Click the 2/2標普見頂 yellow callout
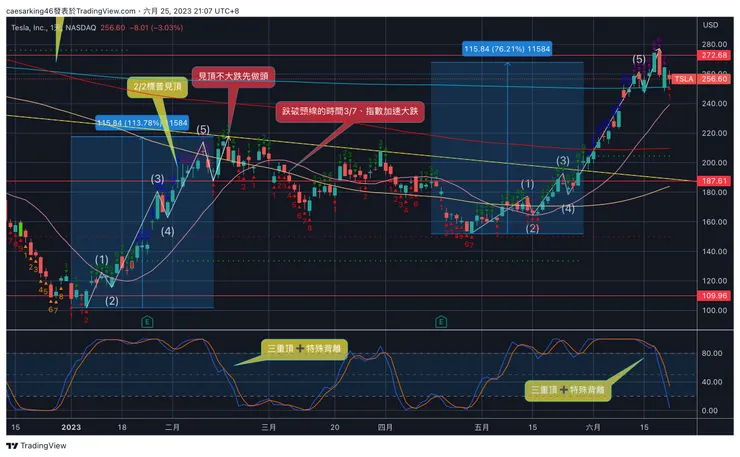This screenshot has width=740, height=457. click(x=157, y=87)
